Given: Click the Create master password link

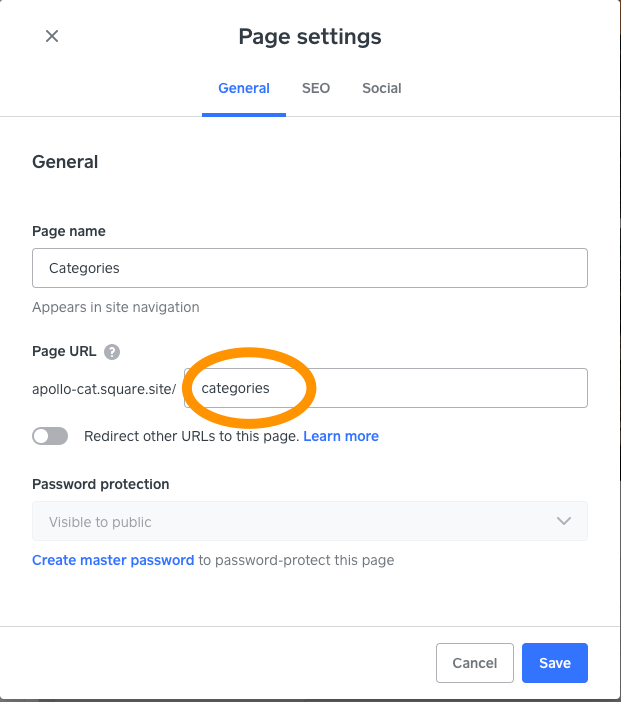Looking at the screenshot, I should (113, 560).
